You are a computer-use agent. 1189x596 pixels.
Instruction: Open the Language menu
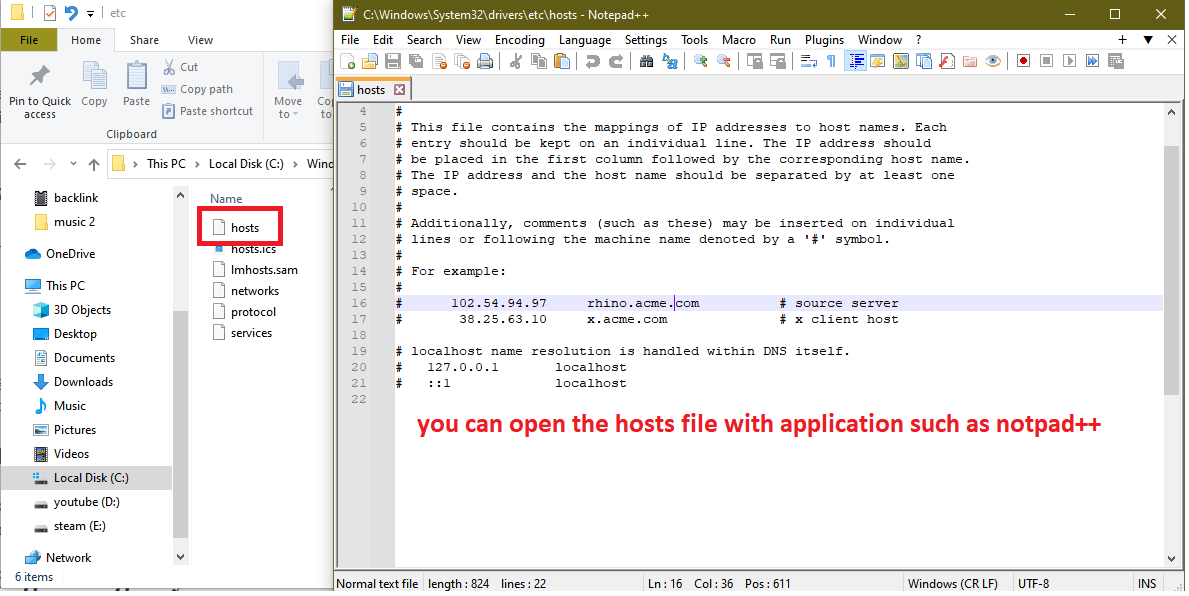coord(585,40)
